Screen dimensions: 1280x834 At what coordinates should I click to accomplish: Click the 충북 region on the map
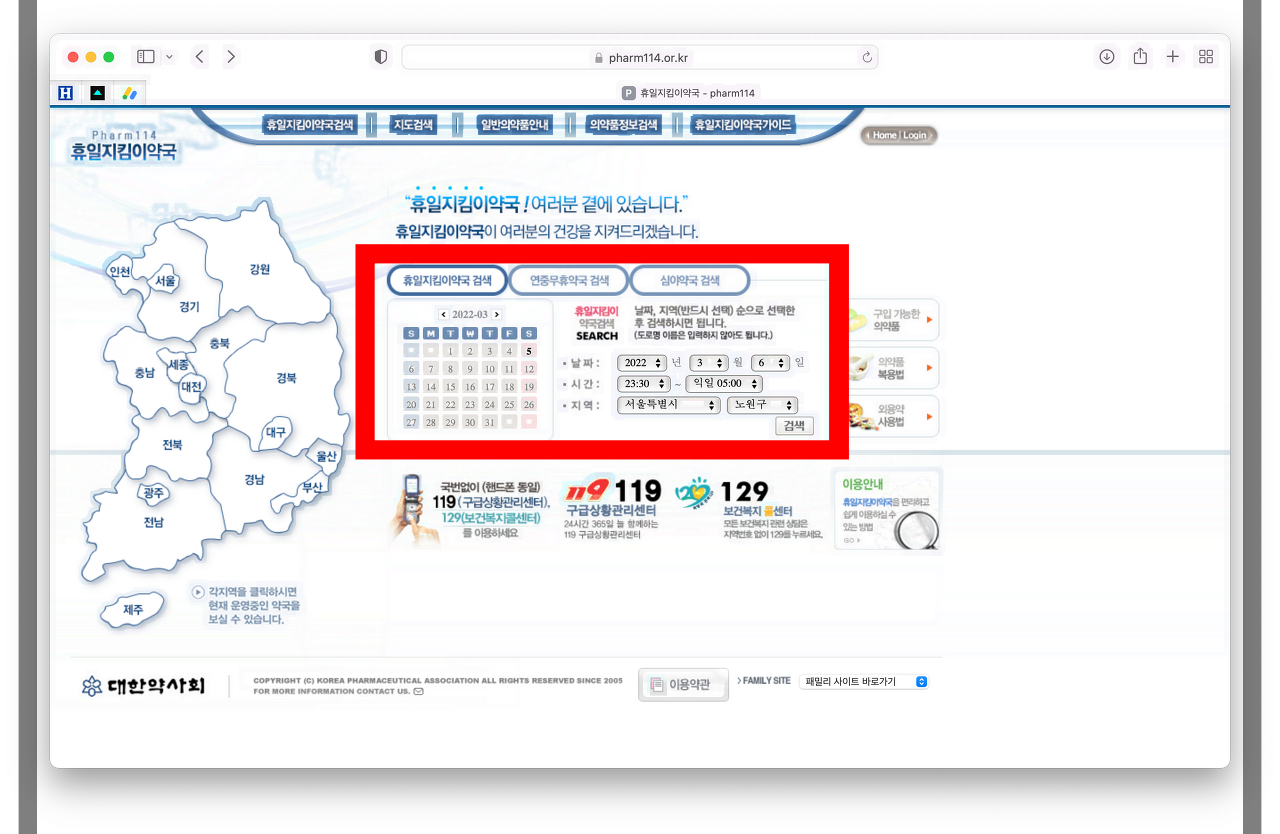point(219,343)
